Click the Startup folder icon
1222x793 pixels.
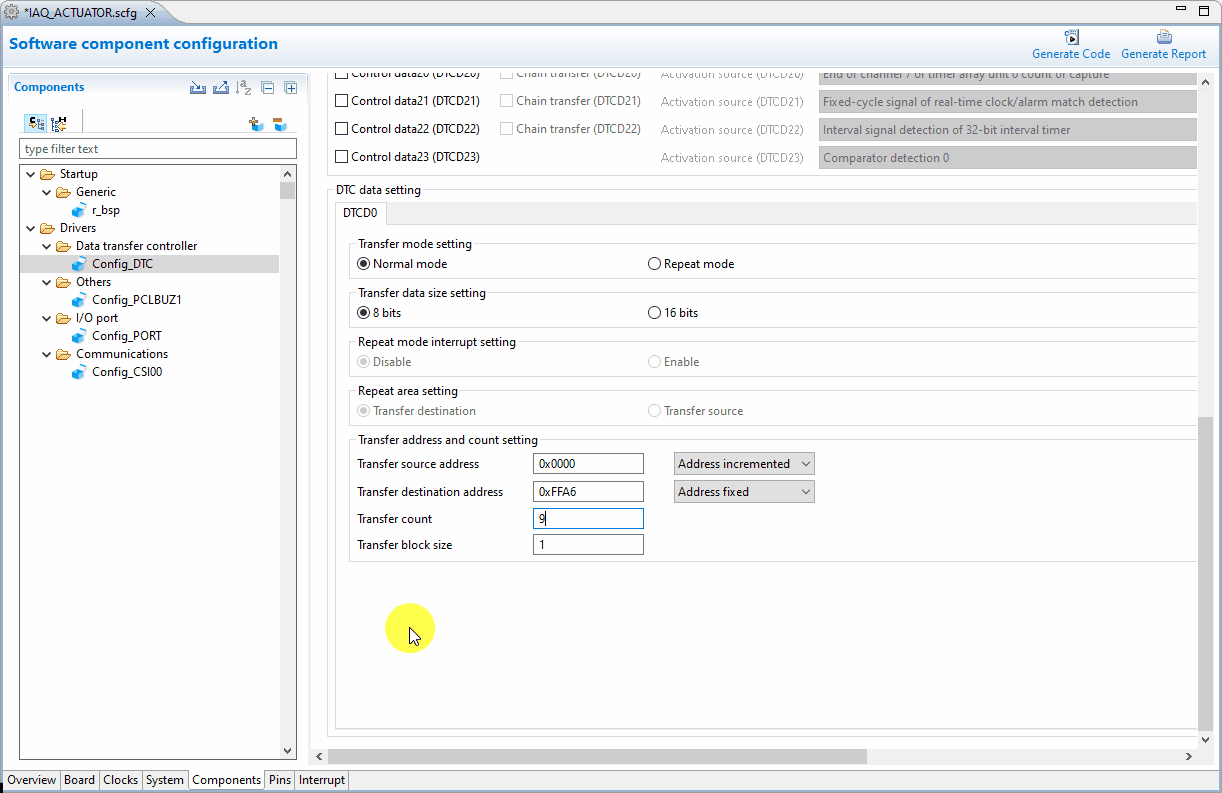[x=48, y=174]
